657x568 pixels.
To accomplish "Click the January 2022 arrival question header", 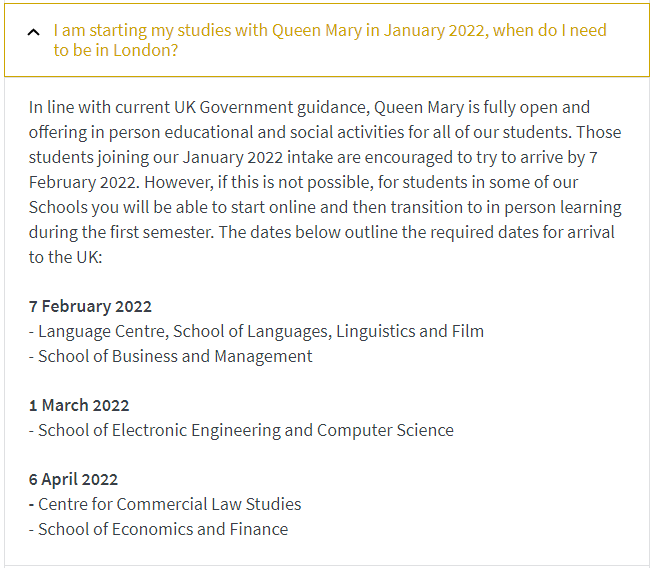I will click(x=327, y=40).
